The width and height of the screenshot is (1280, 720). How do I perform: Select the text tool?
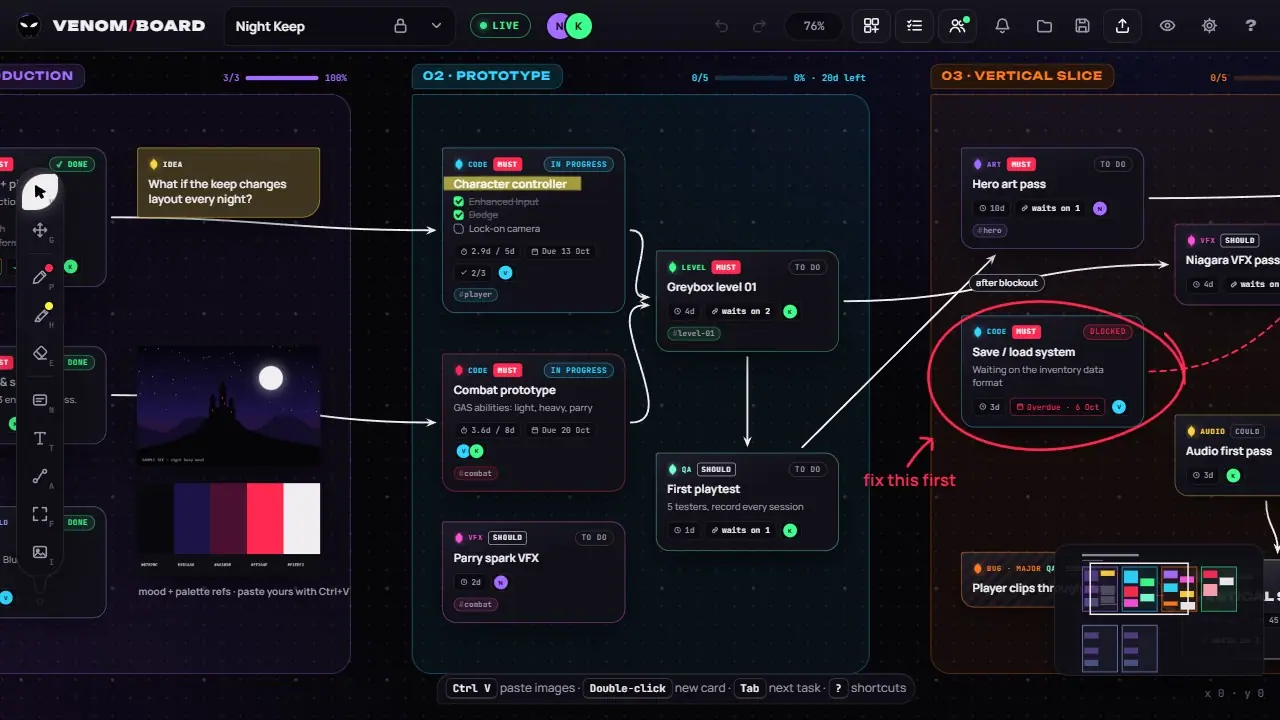pos(40,438)
